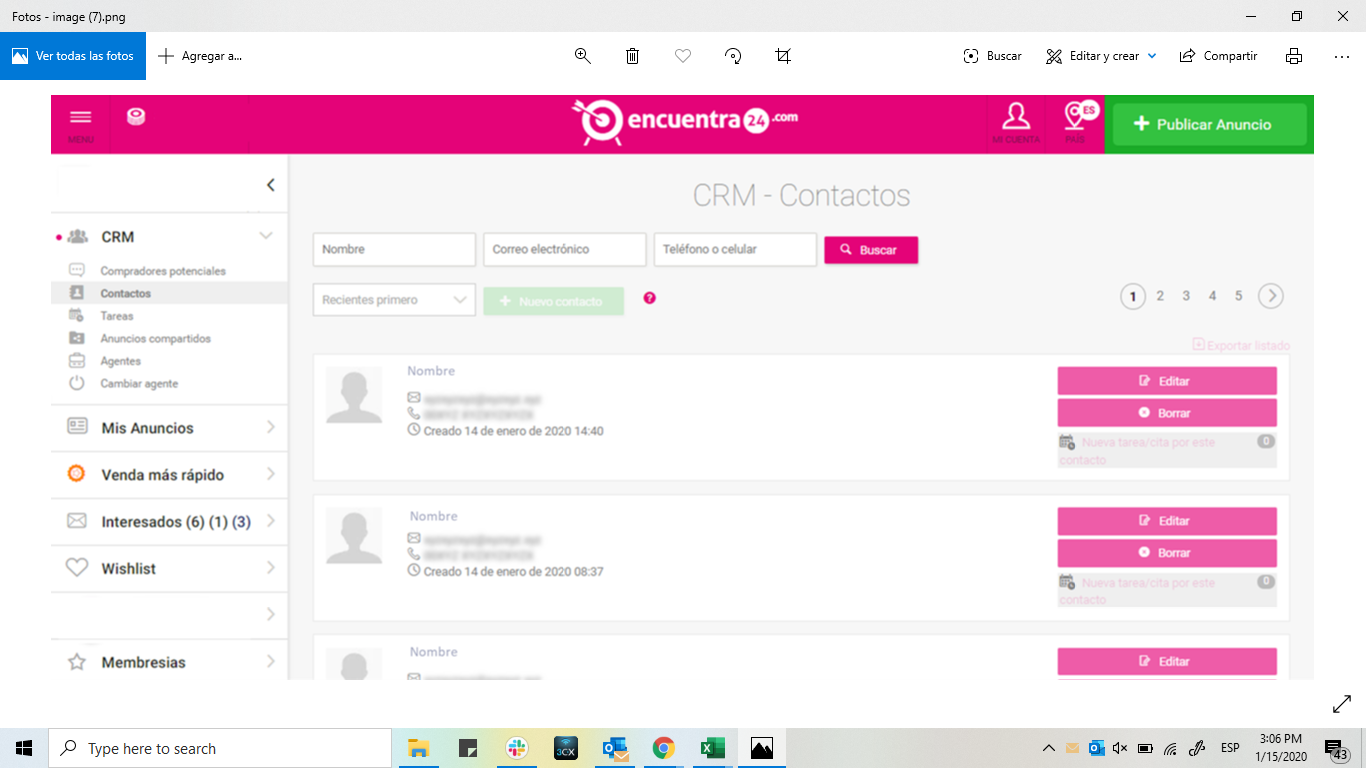This screenshot has height=768, width=1366.
Task: Collapse the sidebar with the left chevron
Action: click(x=270, y=185)
